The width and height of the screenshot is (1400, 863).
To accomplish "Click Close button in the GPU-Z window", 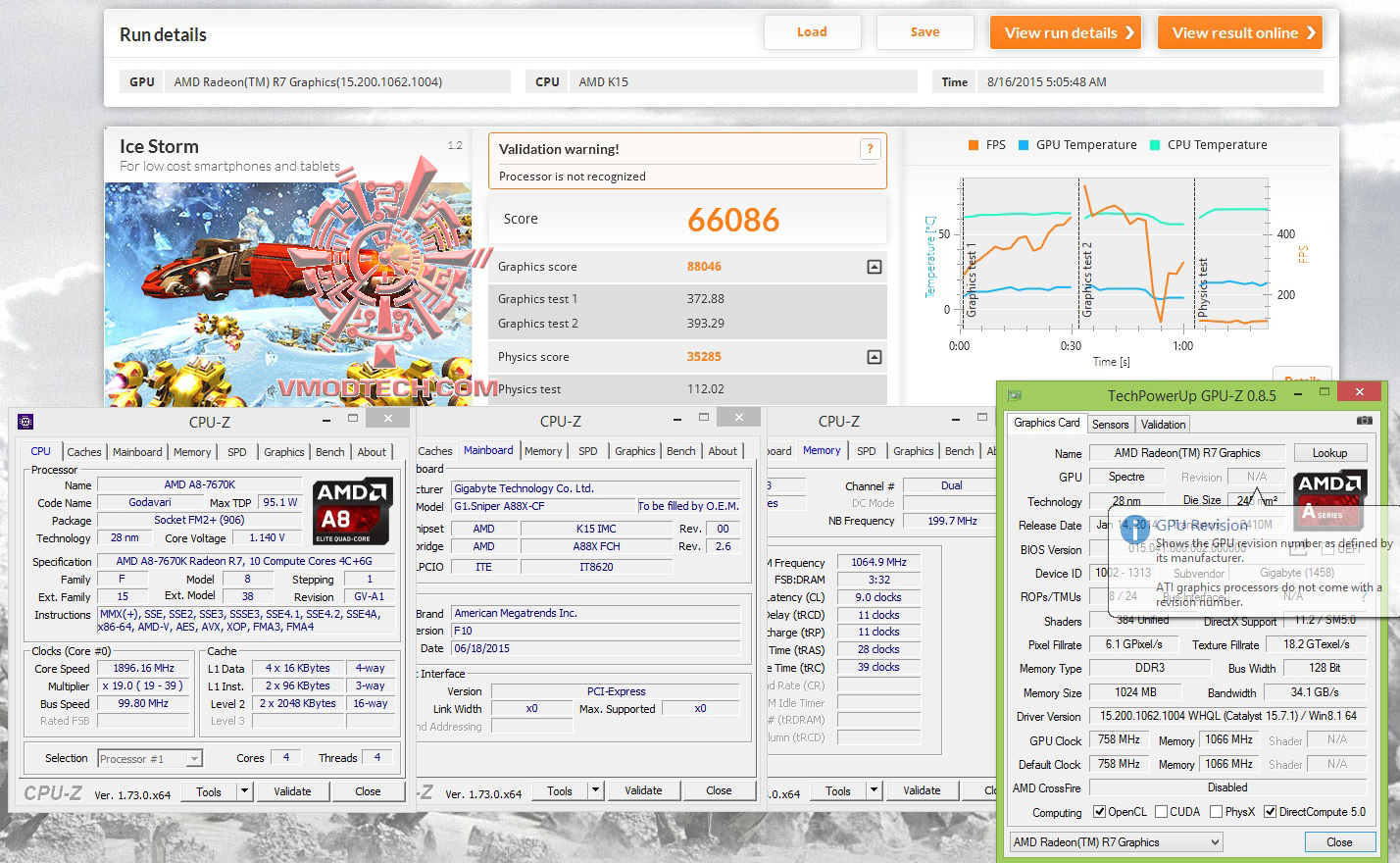I will click(1339, 842).
